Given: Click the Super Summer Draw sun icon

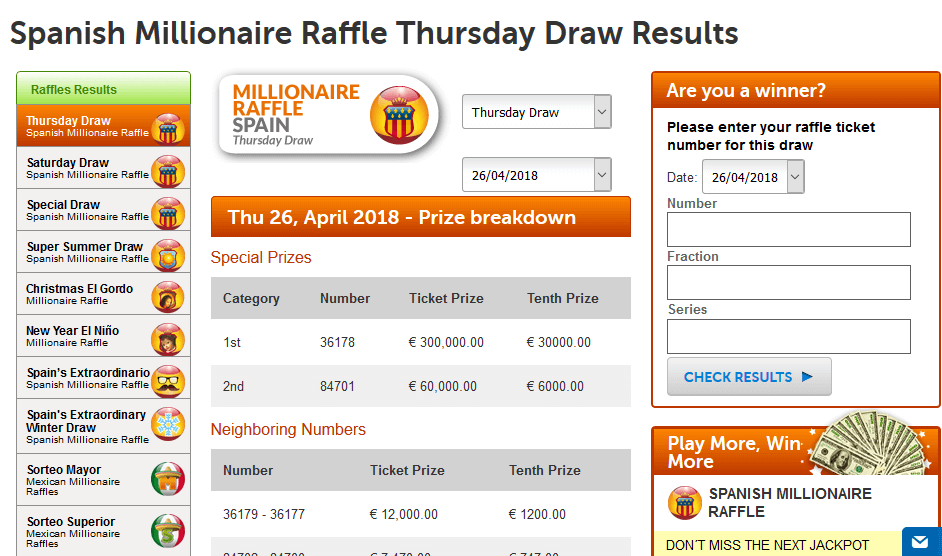Looking at the screenshot, I should [168, 255].
